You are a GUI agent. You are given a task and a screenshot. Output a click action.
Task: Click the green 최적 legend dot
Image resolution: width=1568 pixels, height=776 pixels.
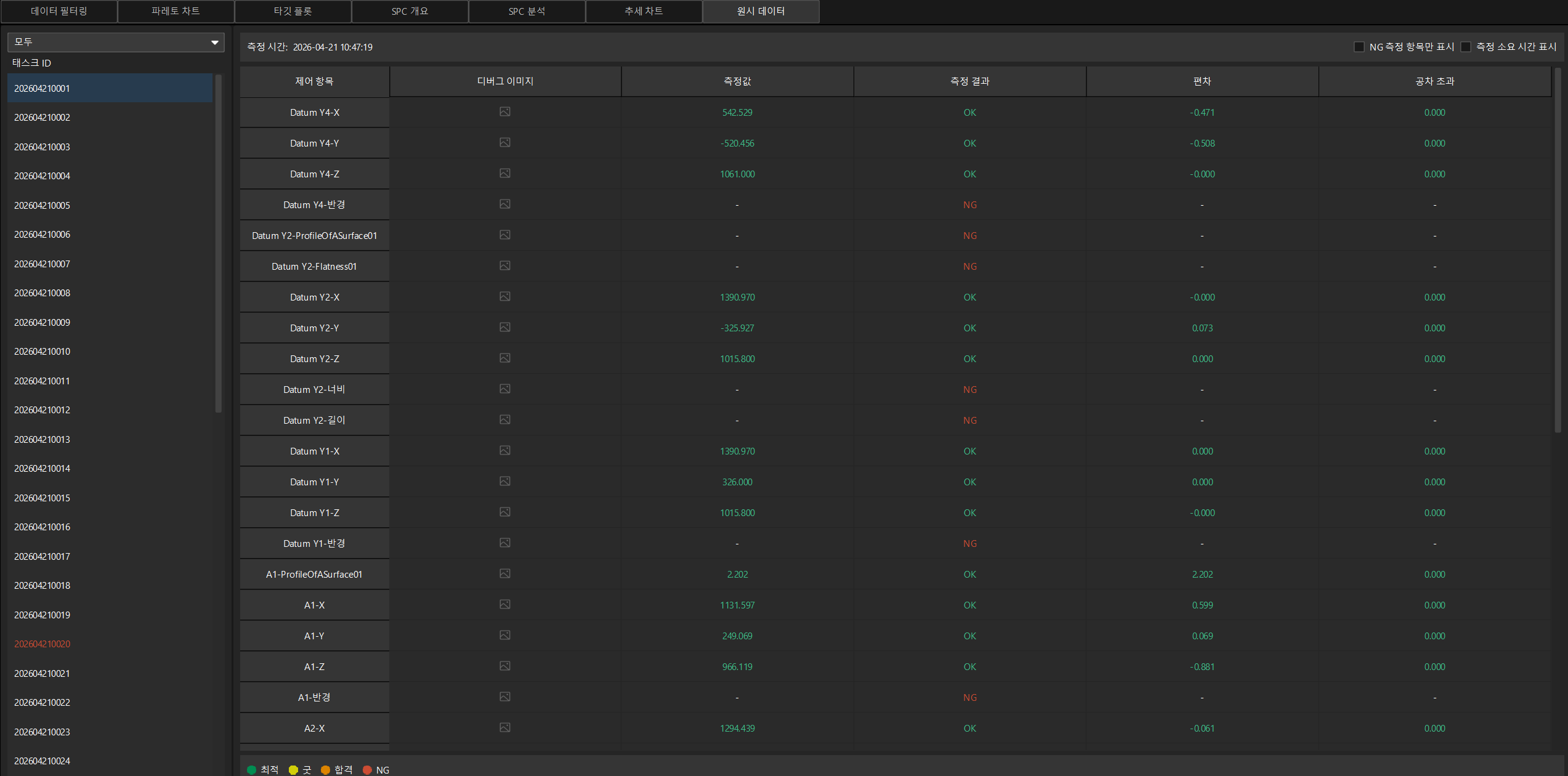[x=251, y=770]
